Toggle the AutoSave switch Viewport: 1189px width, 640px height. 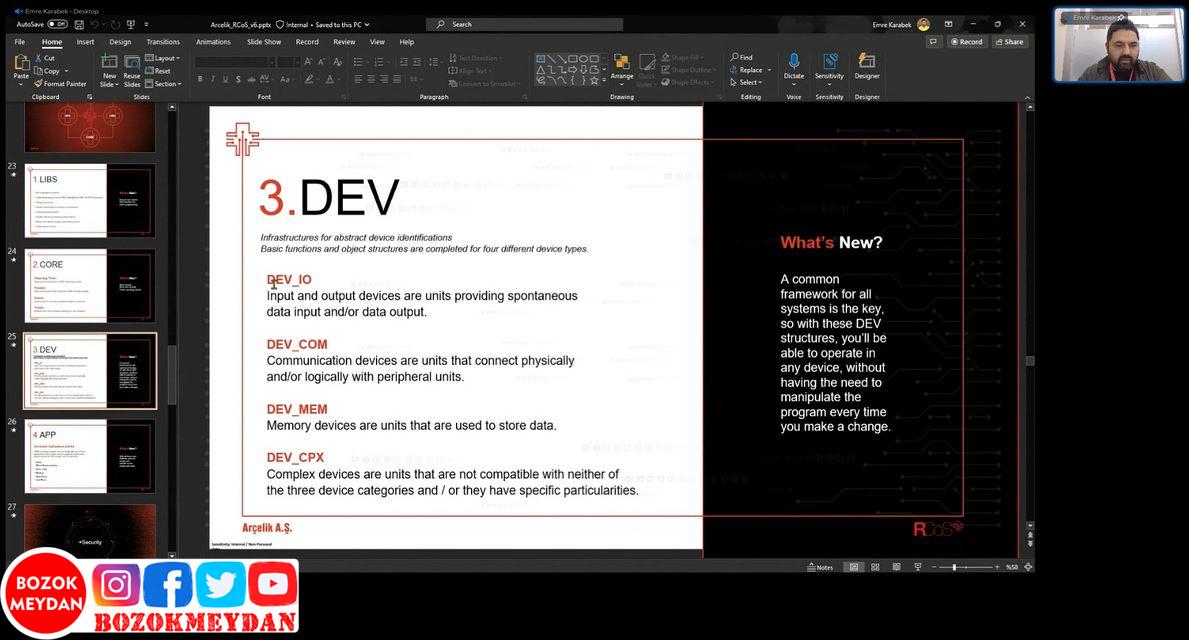point(57,24)
